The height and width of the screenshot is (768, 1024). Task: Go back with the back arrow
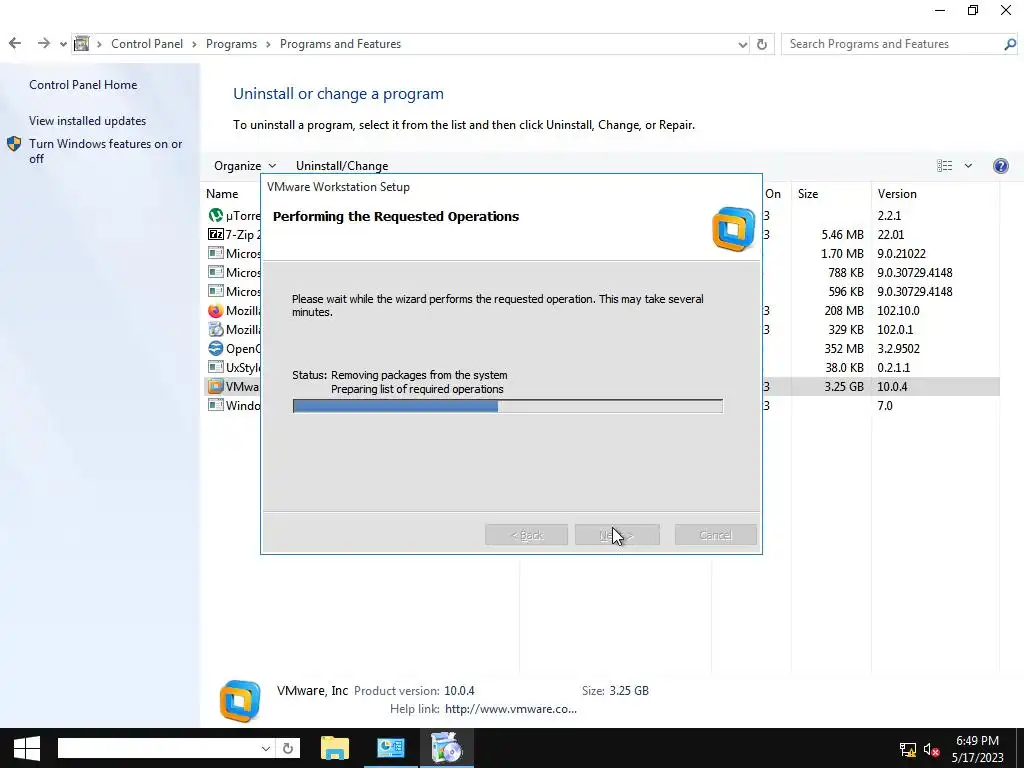[x=15, y=44]
